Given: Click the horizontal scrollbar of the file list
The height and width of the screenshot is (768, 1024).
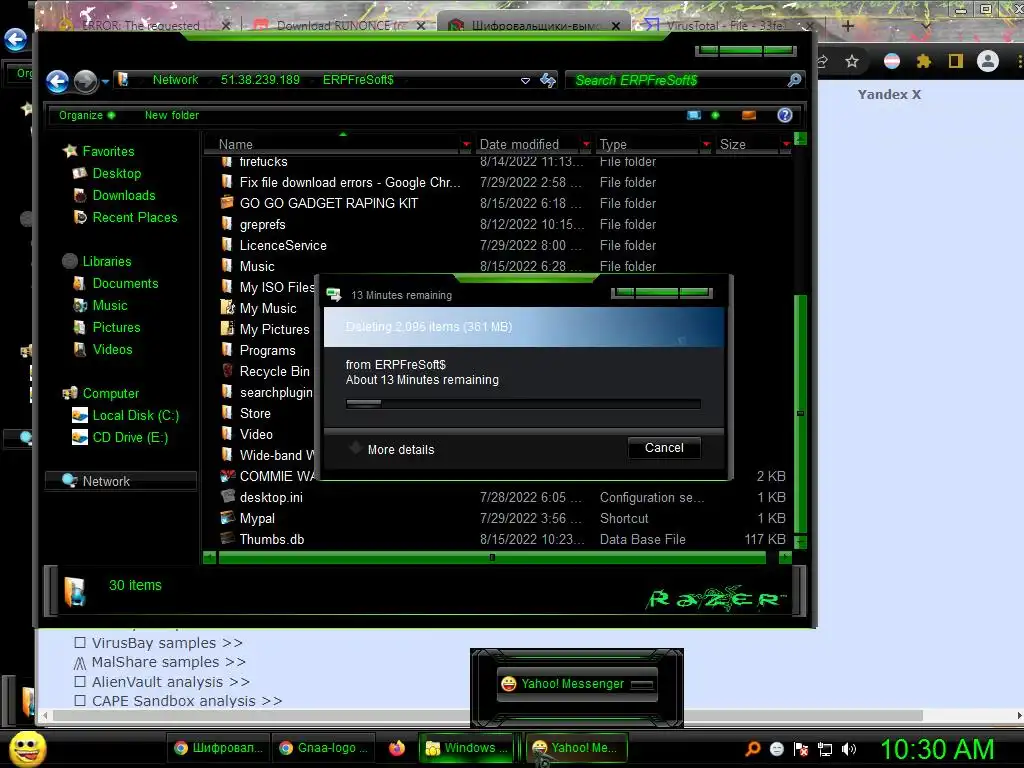Looking at the screenshot, I should pos(492,558).
